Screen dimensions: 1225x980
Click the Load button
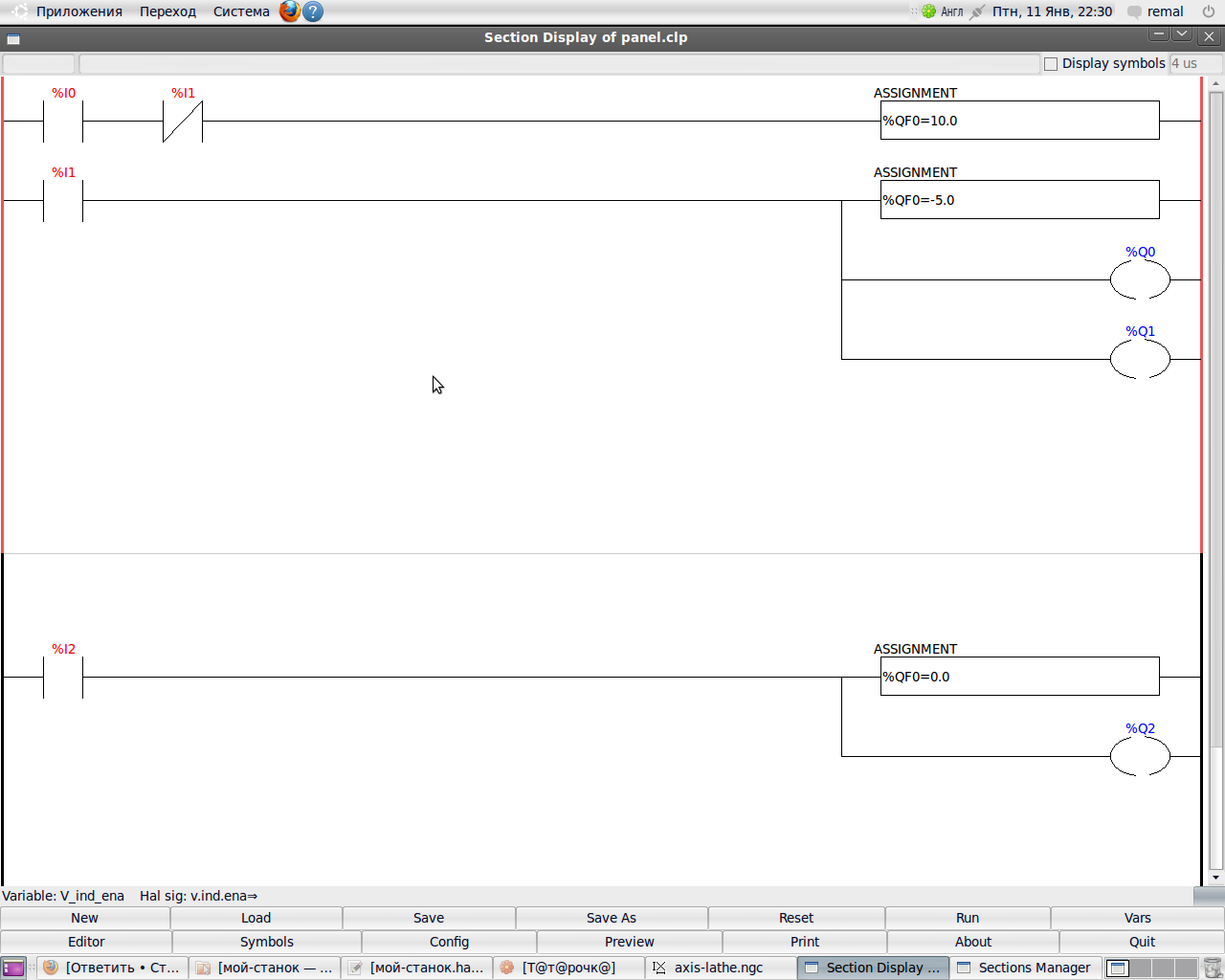256,918
